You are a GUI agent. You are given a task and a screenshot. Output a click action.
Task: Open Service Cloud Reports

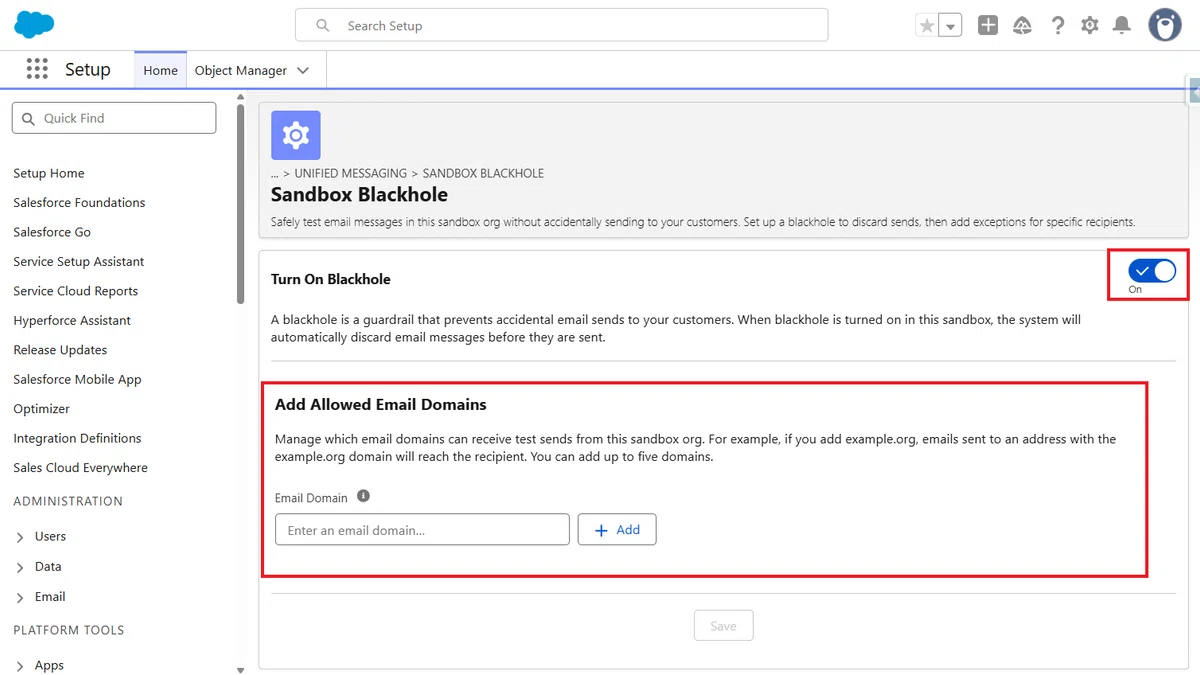76,291
